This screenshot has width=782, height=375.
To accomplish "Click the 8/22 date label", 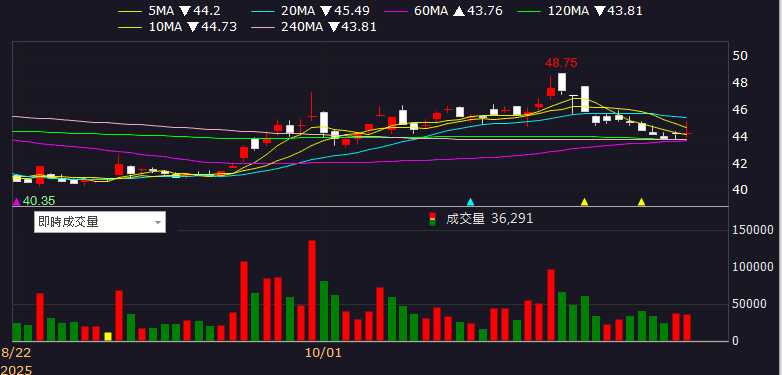I will 15,354.
